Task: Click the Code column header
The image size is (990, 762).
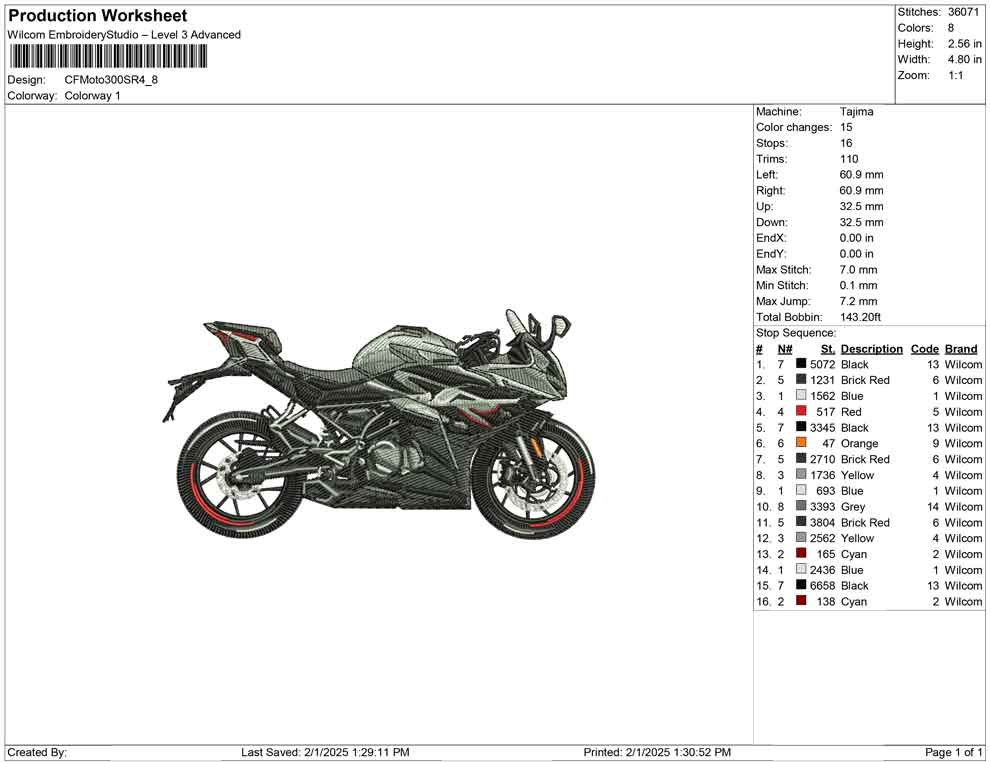Action: (925, 348)
